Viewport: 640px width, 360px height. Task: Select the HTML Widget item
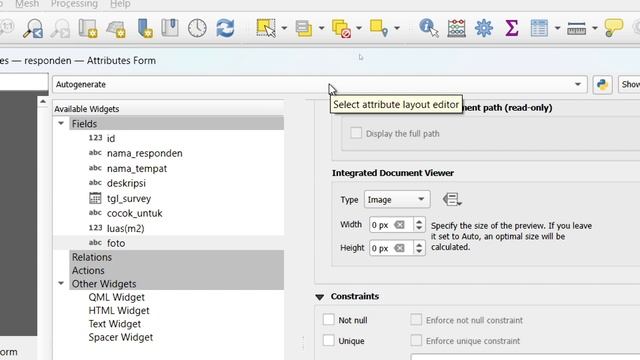119,311
